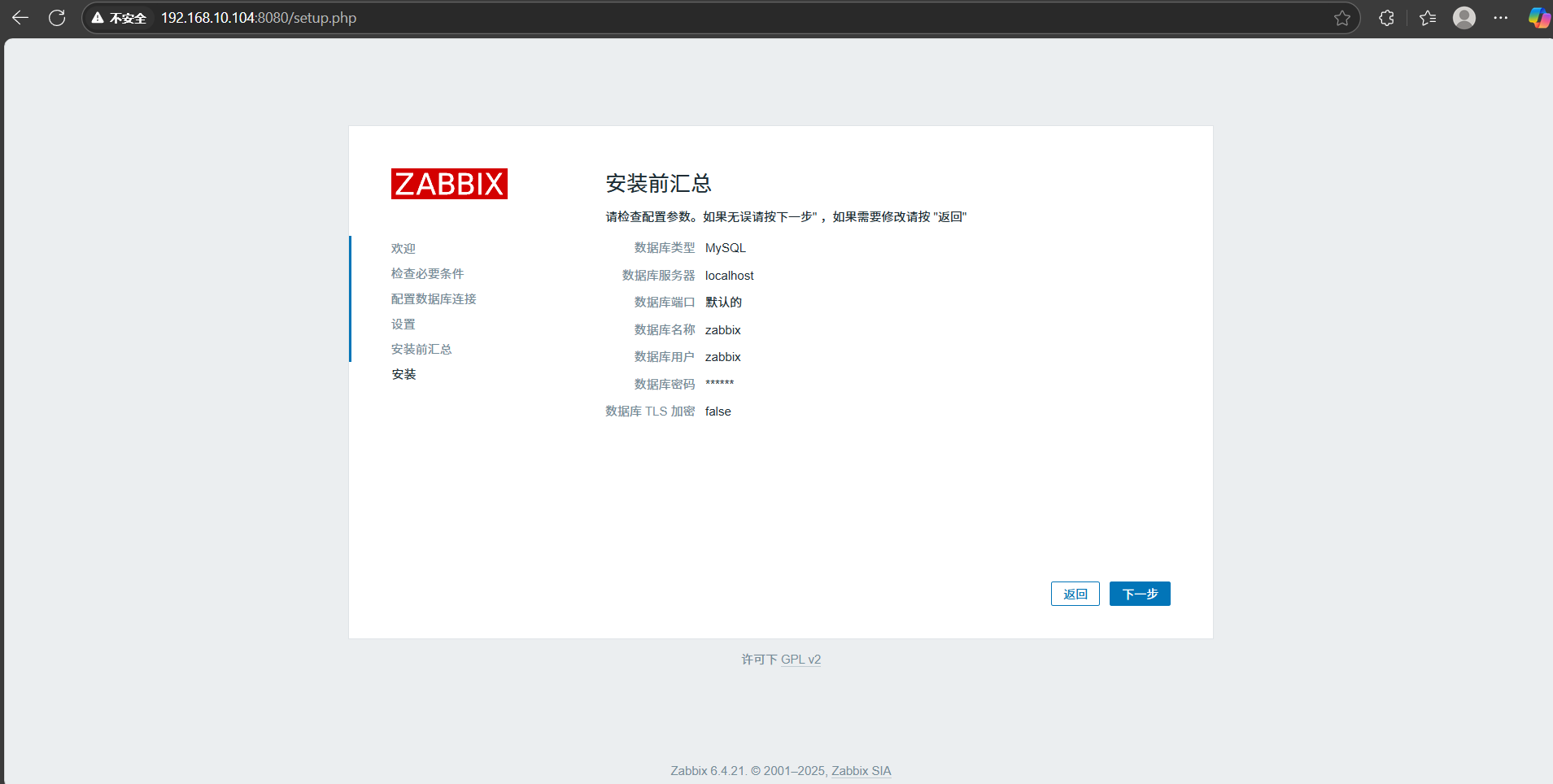The width and height of the screenshot is (1553, 784).
Task: Click the 数据库名称 value zabbix
Action: (723, 330)
